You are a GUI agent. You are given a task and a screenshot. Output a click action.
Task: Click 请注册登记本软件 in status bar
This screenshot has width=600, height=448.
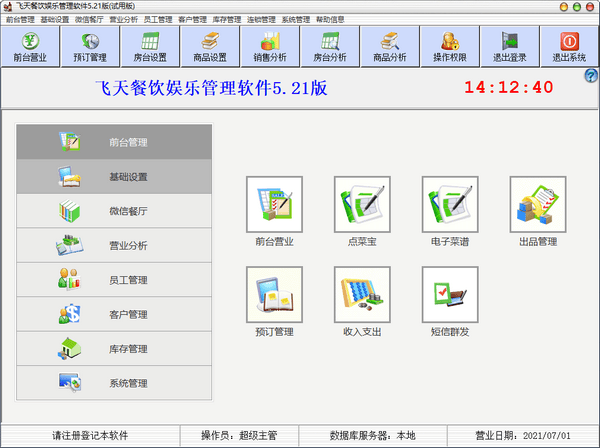tap(90, 436)
